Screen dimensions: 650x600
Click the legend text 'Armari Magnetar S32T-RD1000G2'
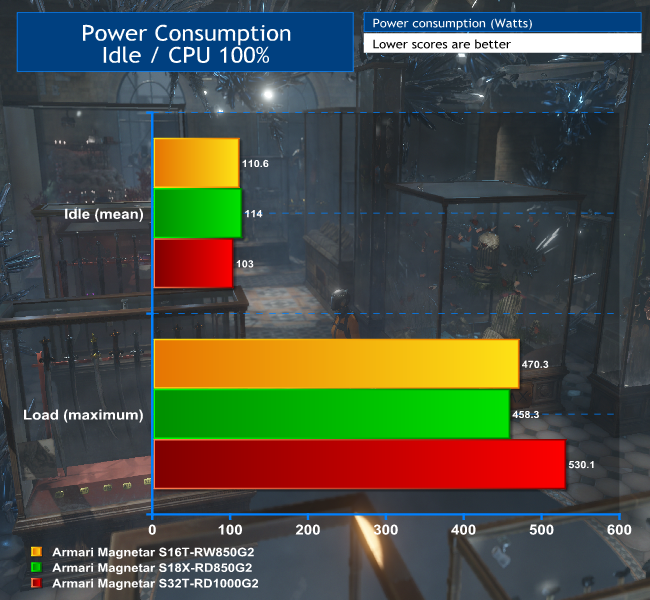(x=155, y=583)
